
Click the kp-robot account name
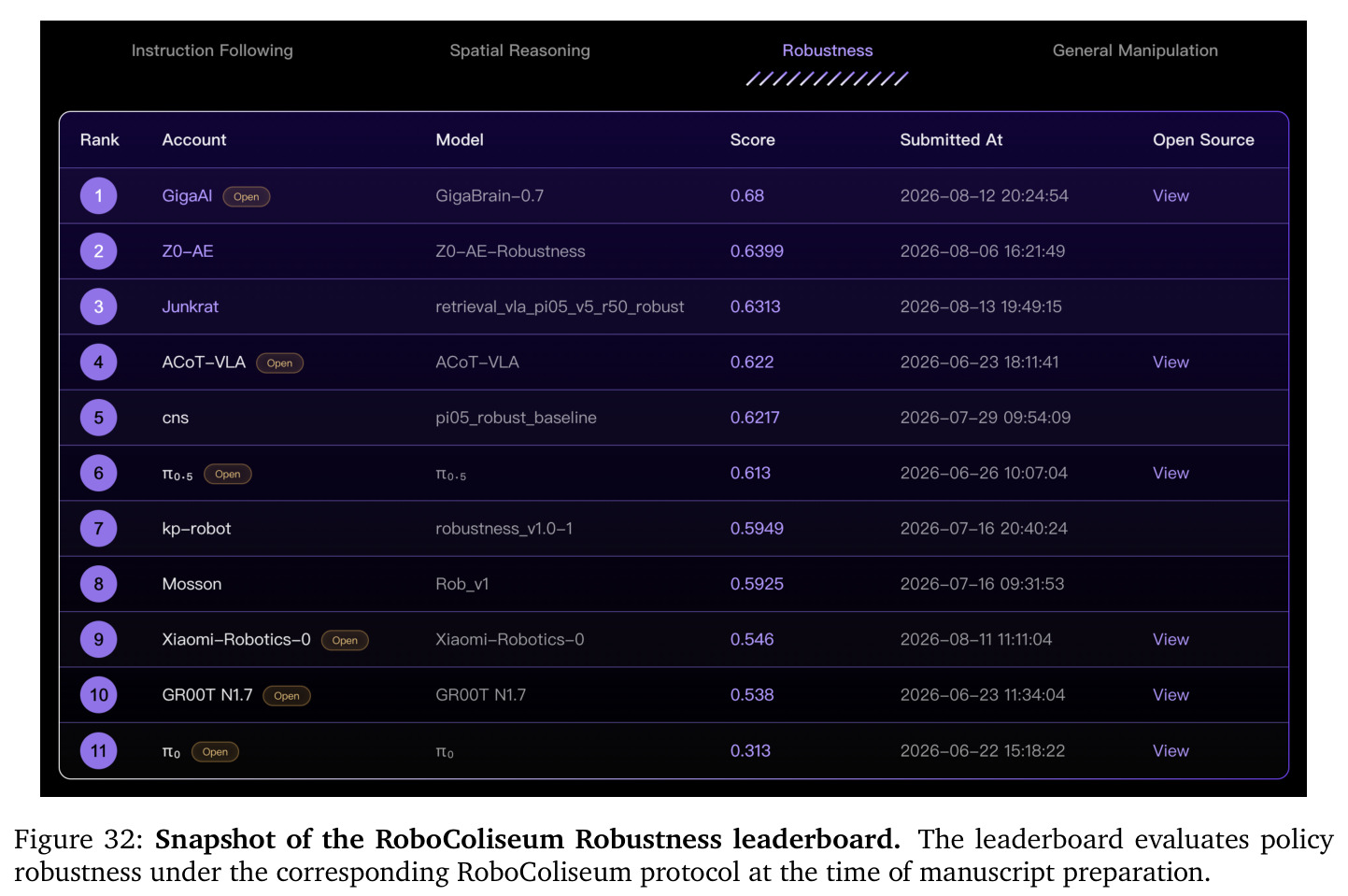point(196,529)
